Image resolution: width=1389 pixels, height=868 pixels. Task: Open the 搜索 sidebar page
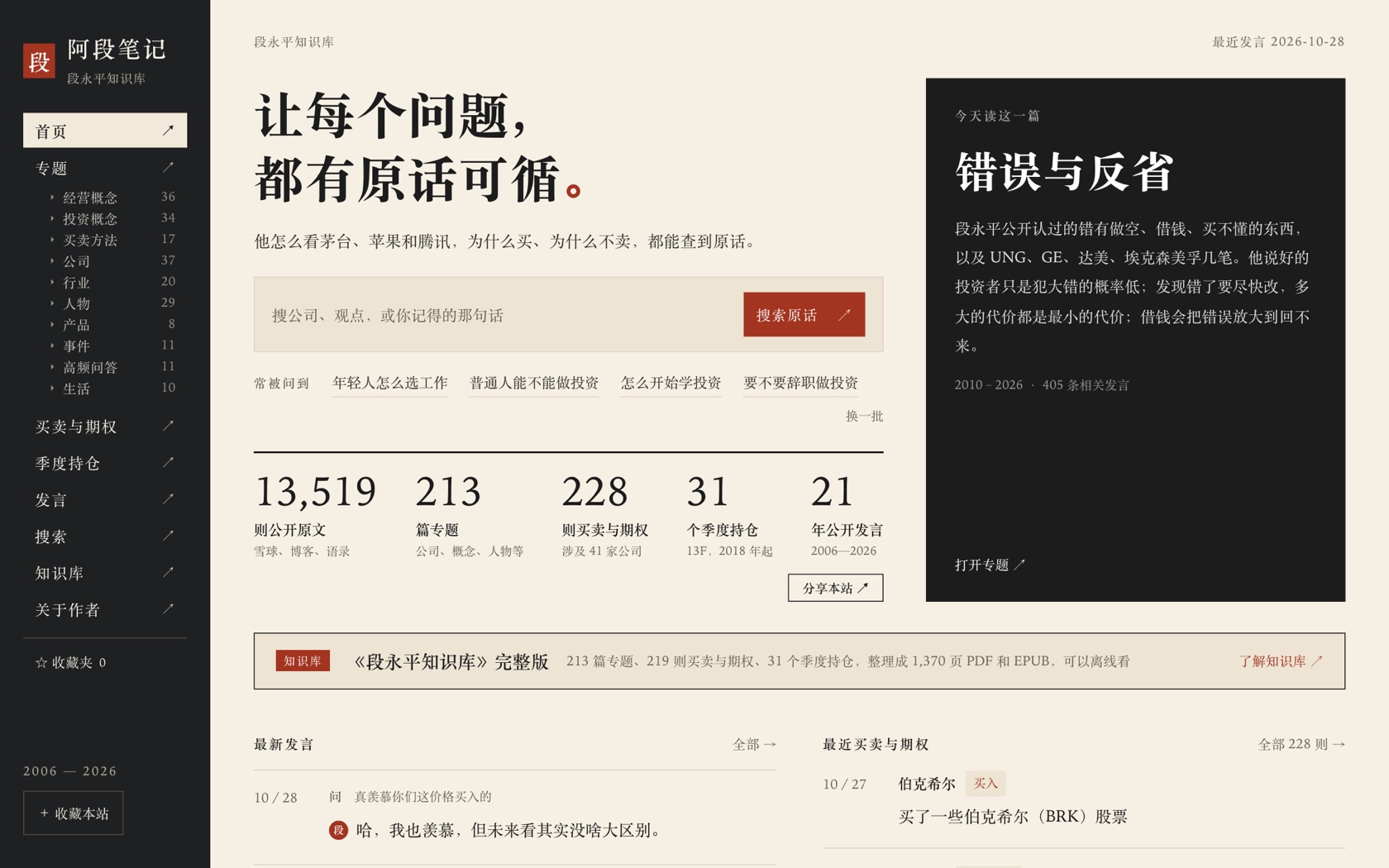tap(105, 537)
